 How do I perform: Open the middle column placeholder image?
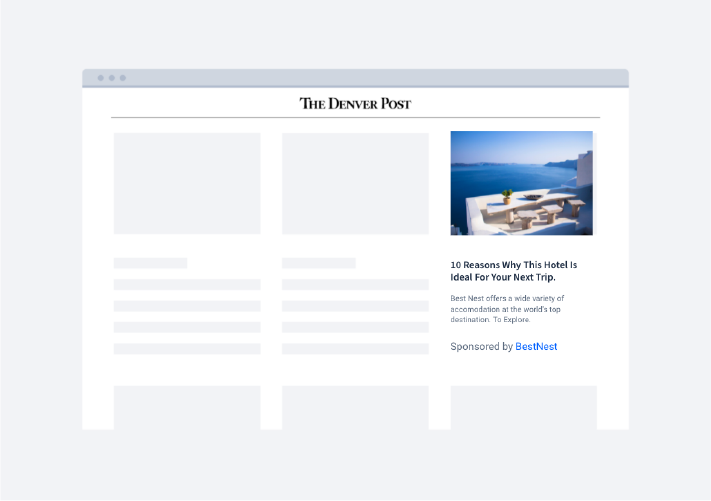pos(355,183)
